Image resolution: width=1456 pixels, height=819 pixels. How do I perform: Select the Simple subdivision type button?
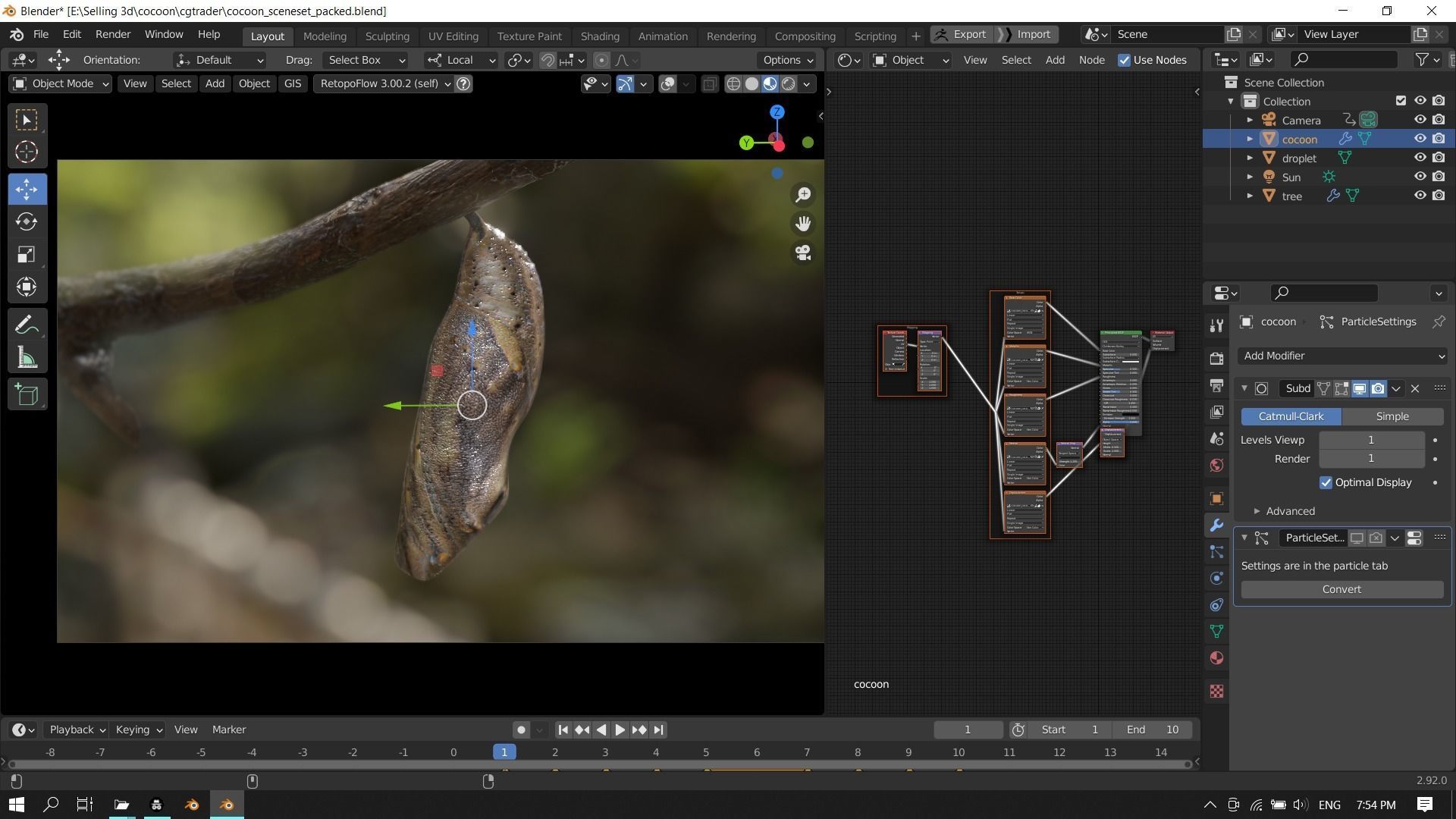click(x=1392, y=416)
